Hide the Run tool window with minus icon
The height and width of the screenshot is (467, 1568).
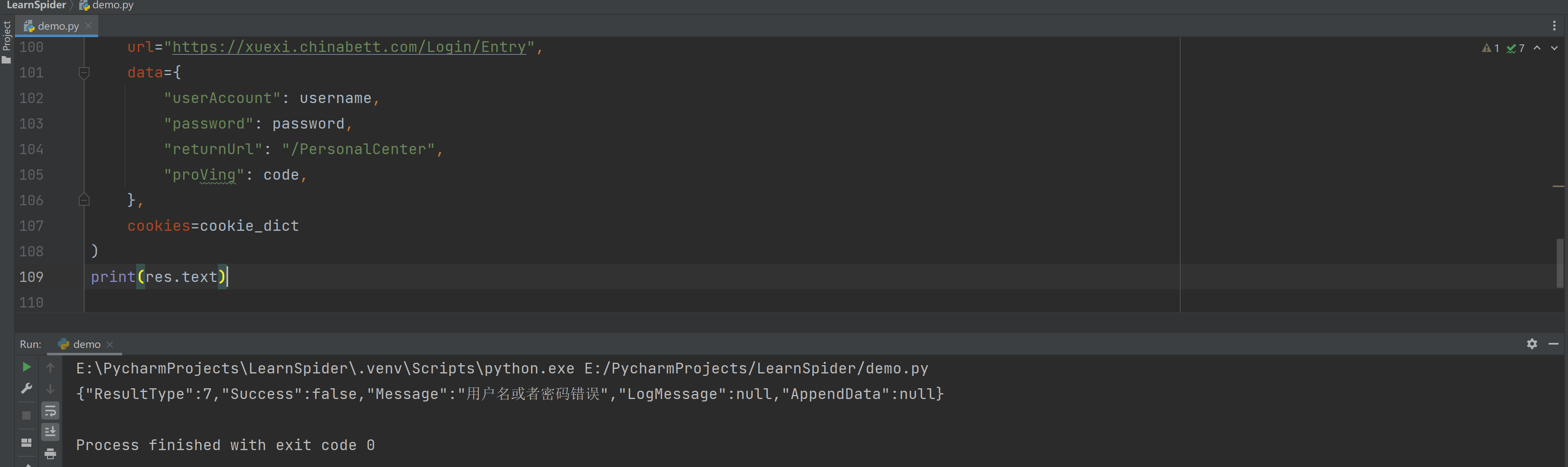1554,344
